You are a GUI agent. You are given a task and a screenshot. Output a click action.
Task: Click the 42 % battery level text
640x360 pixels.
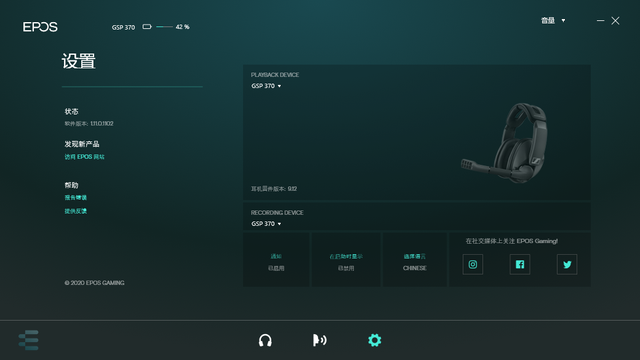pos(182,27)
